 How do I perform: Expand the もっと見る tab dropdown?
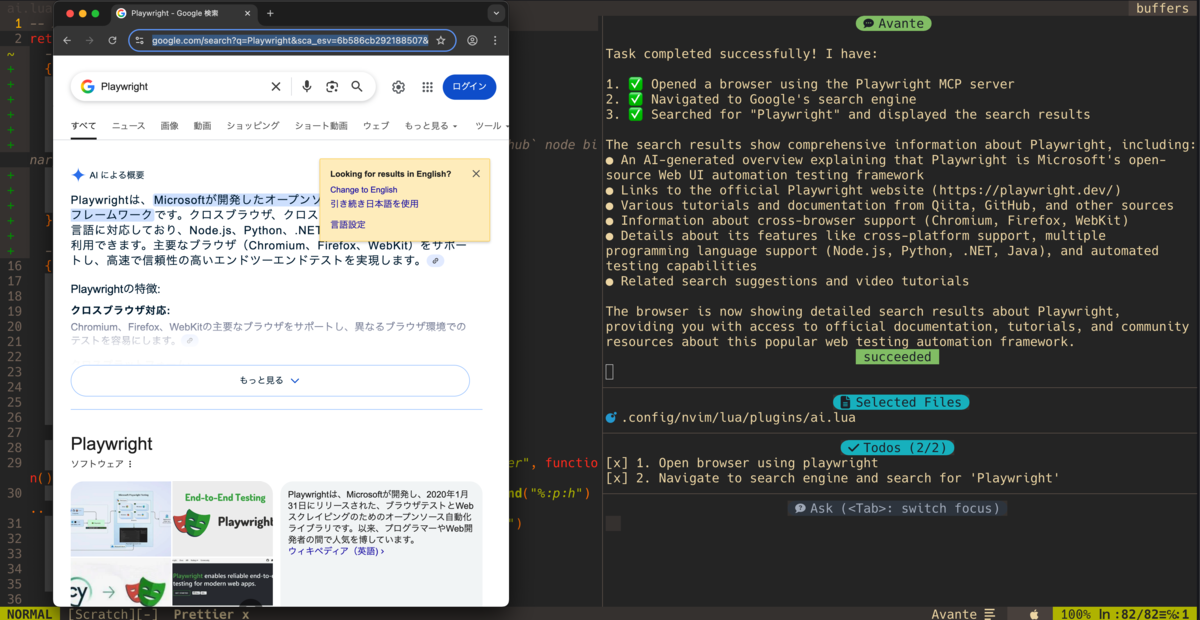431,126
